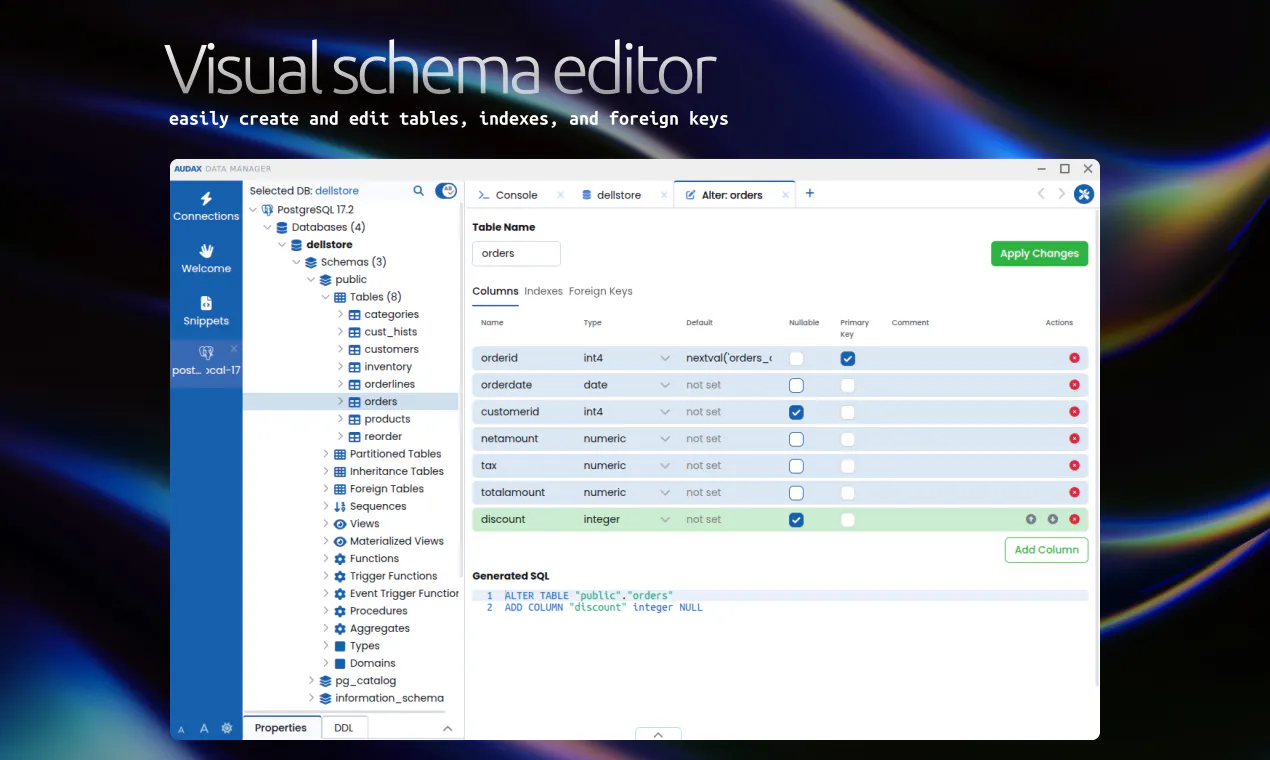Delete the orderid column
This screenshot has width=1270, height=760.
pyautogui.click(x=1074, y=358)
